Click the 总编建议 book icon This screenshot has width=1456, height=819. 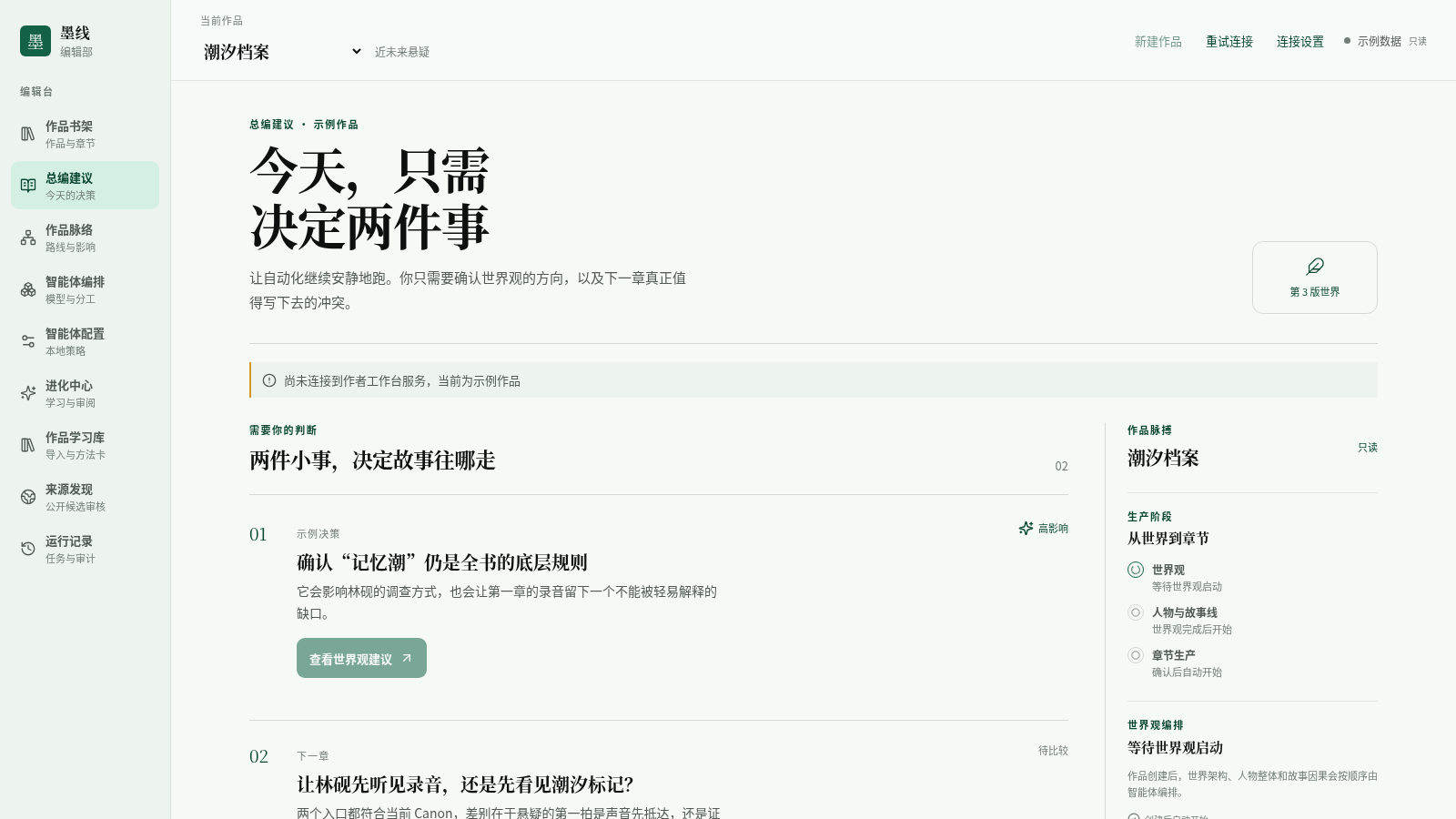[x=28, y=186]
